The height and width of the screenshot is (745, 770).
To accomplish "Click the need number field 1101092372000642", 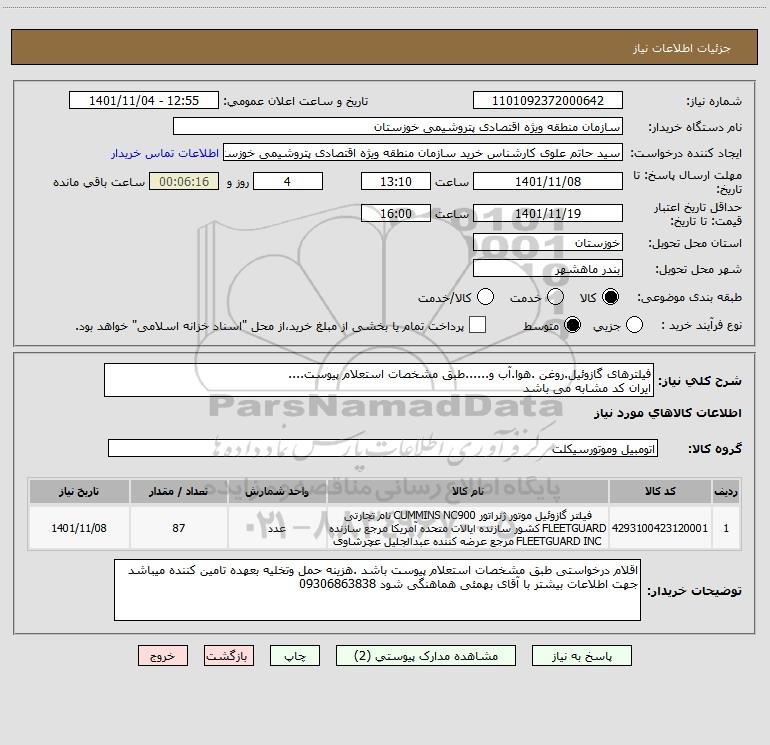I will click(548, 101).
